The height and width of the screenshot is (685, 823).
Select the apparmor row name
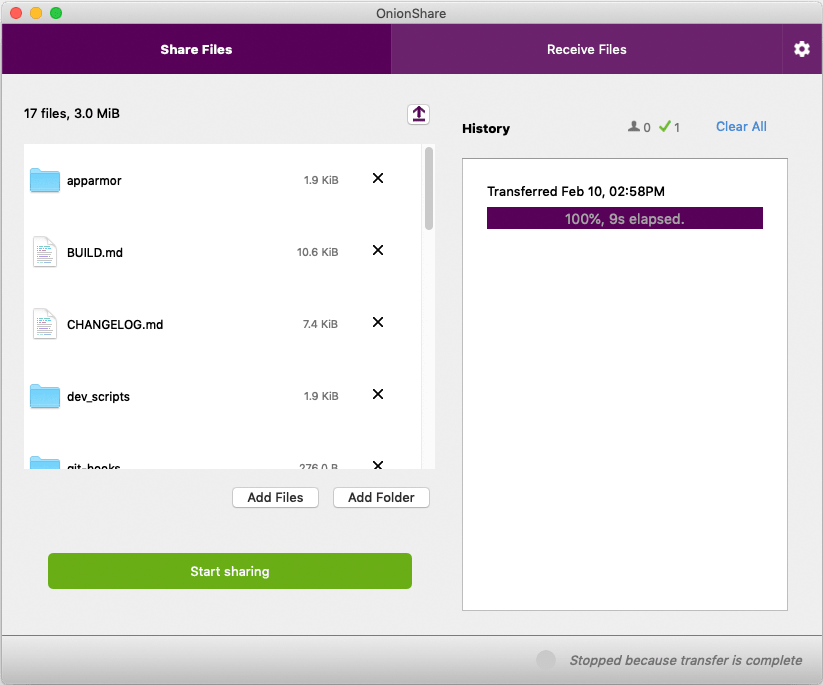click(94, 181)
